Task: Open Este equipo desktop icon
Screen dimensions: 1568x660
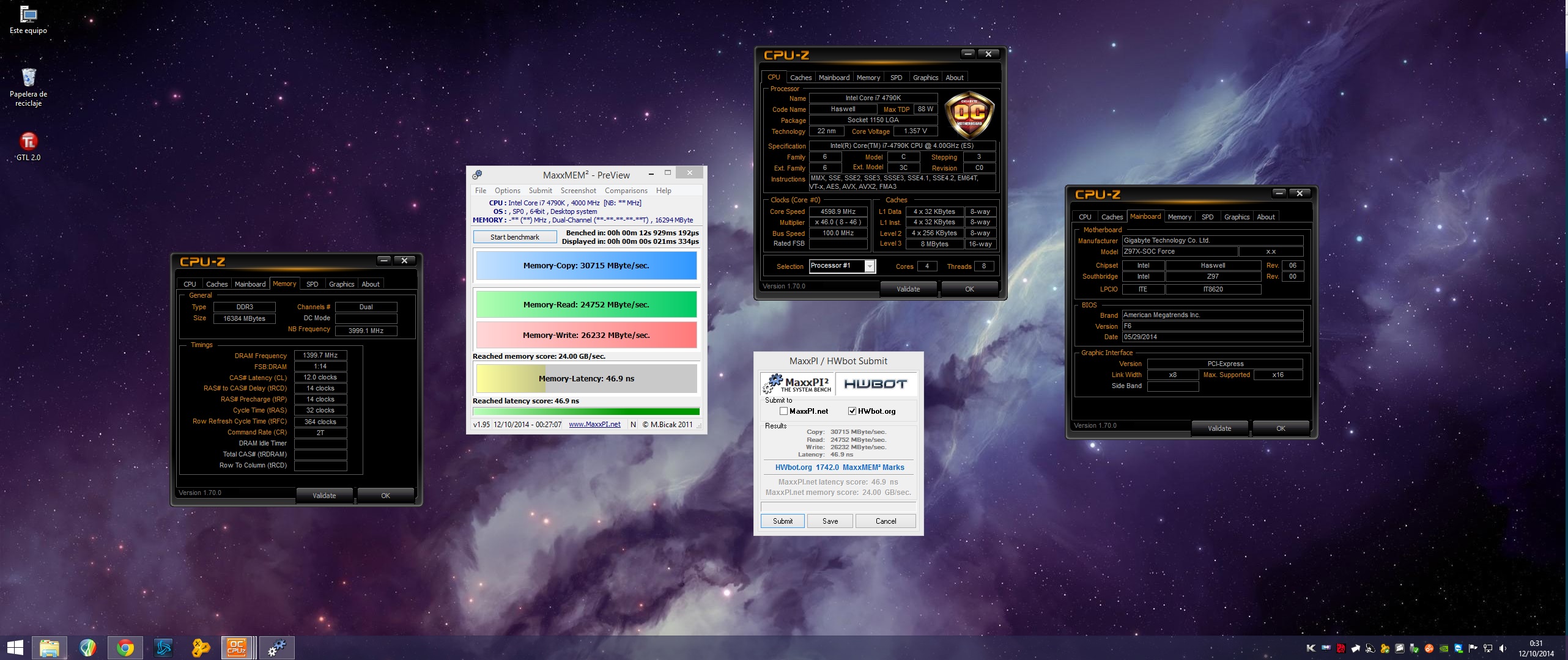Action: click(x=28, y=20)
